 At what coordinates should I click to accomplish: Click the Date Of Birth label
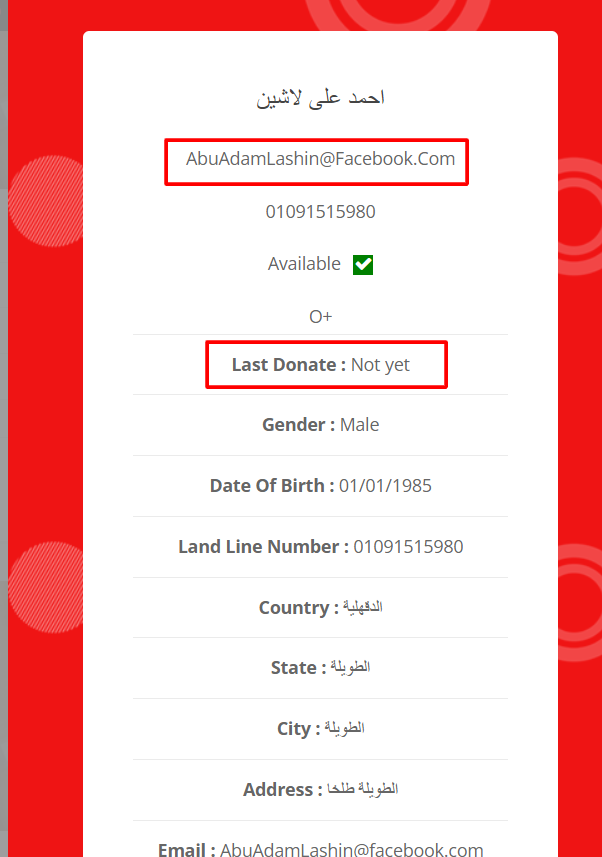(272, 485)
